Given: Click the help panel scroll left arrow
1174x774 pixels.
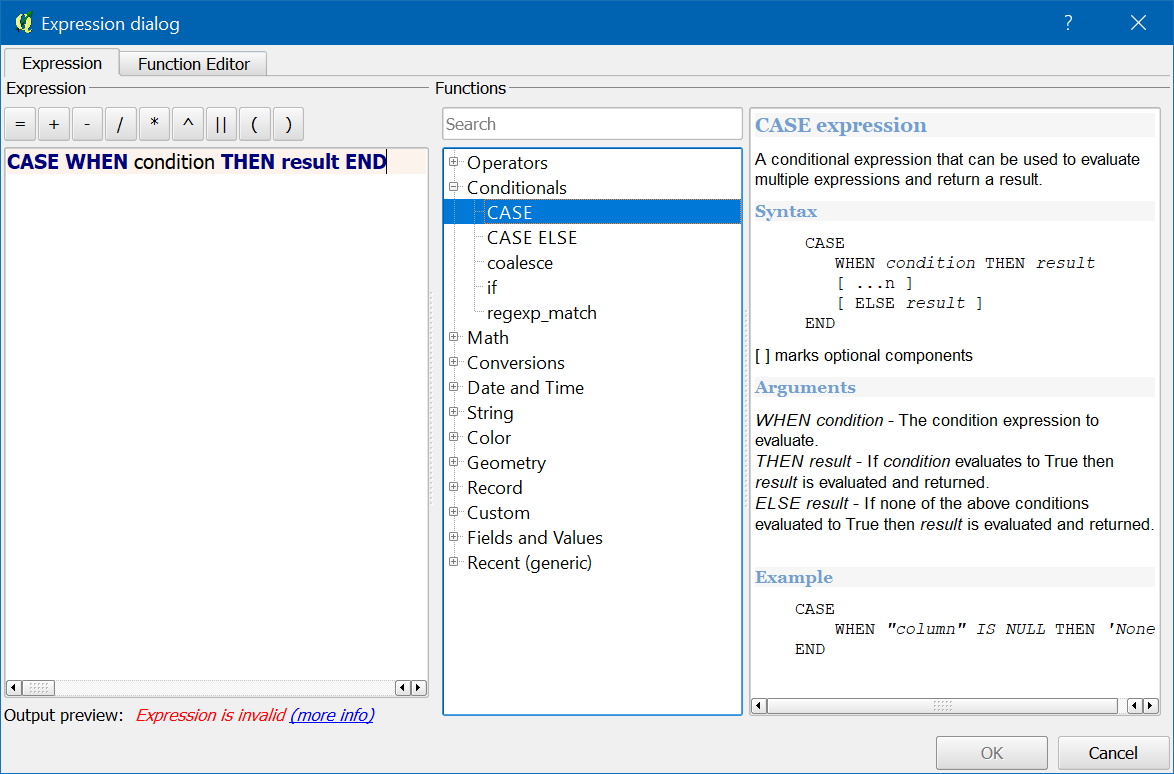Looking at the screenshot, I should coord(758,706).
